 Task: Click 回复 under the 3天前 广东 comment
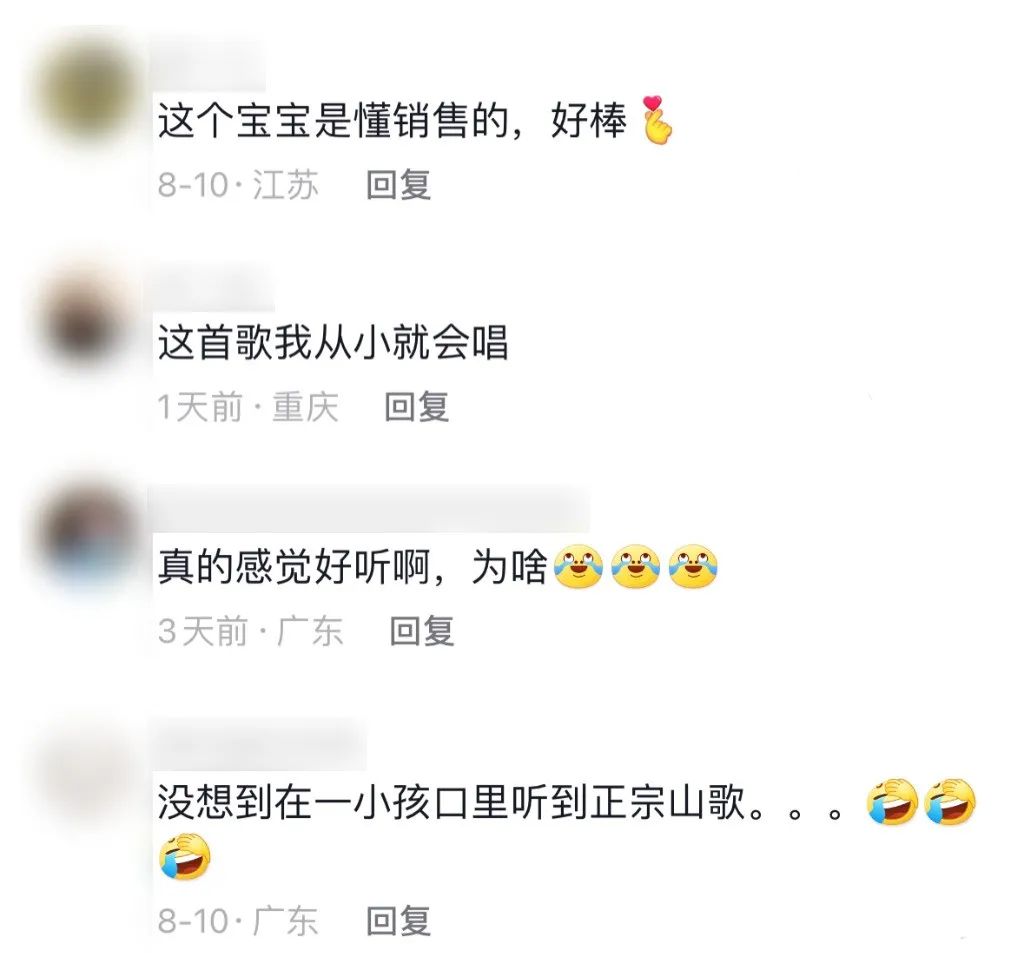[422, 631]
